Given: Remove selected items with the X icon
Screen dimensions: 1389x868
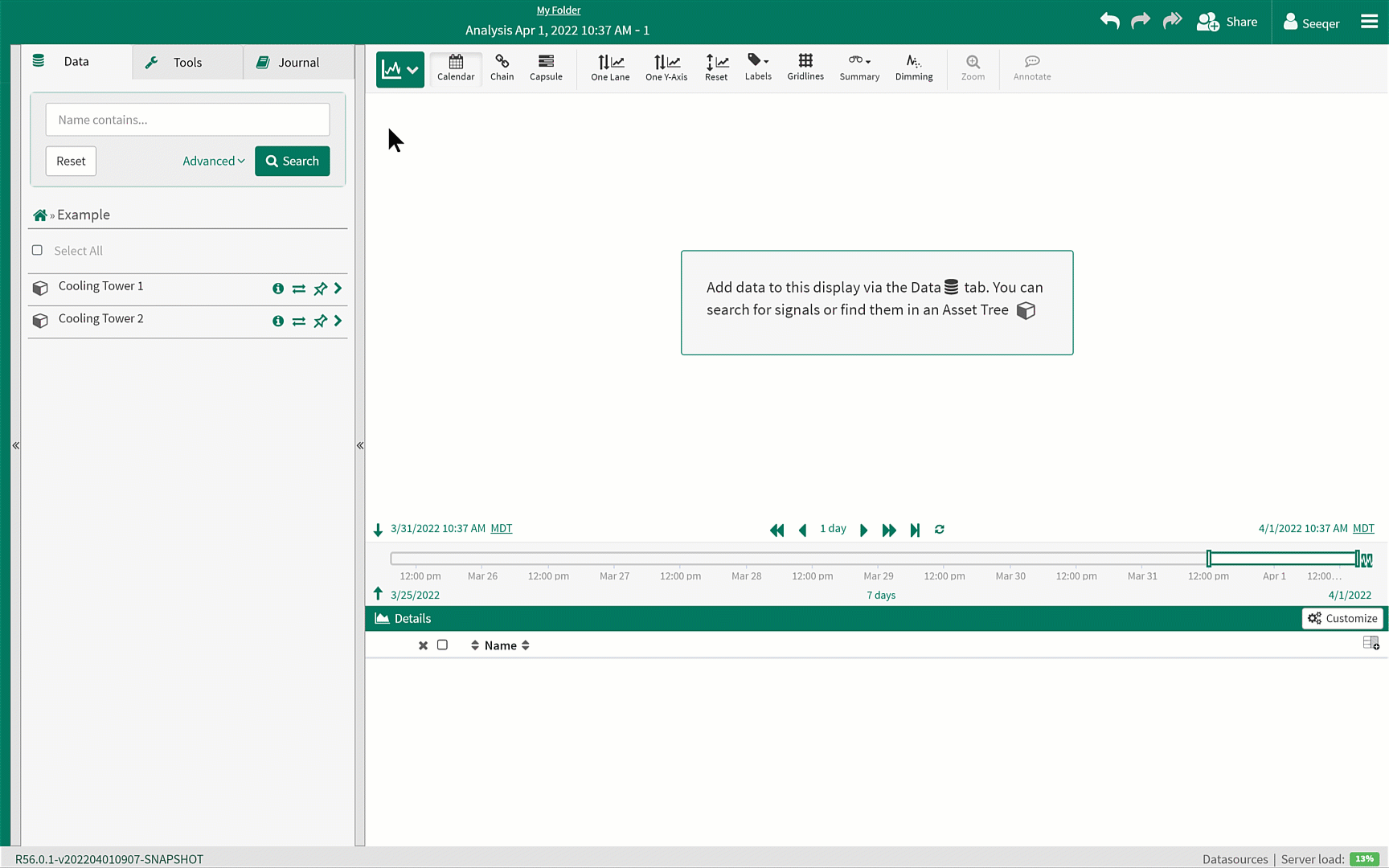Looking at the screenshot, I should [x=423, y=645].
